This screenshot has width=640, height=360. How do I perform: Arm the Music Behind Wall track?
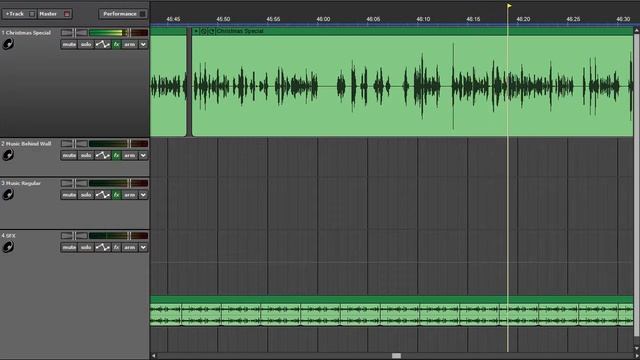click(x=130, y=156)
